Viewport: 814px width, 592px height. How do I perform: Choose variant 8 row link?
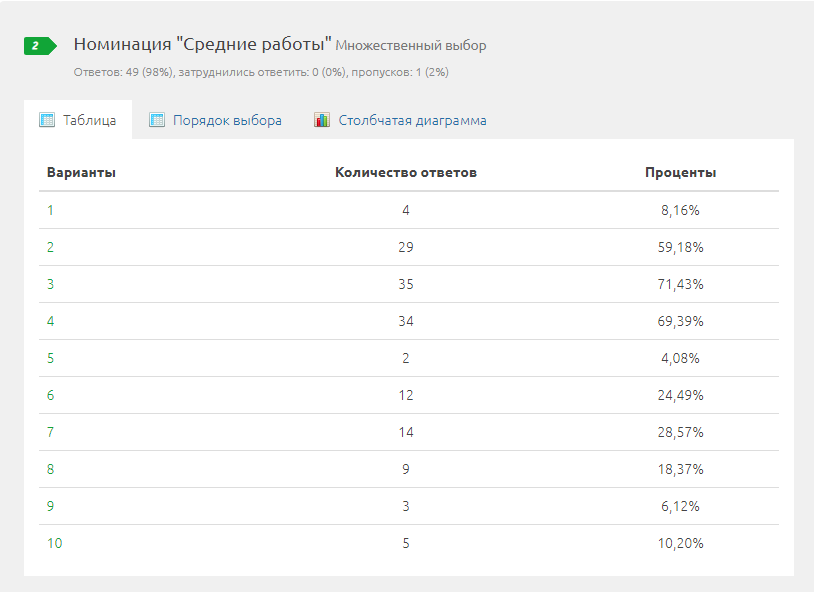[x=51, y=469]
